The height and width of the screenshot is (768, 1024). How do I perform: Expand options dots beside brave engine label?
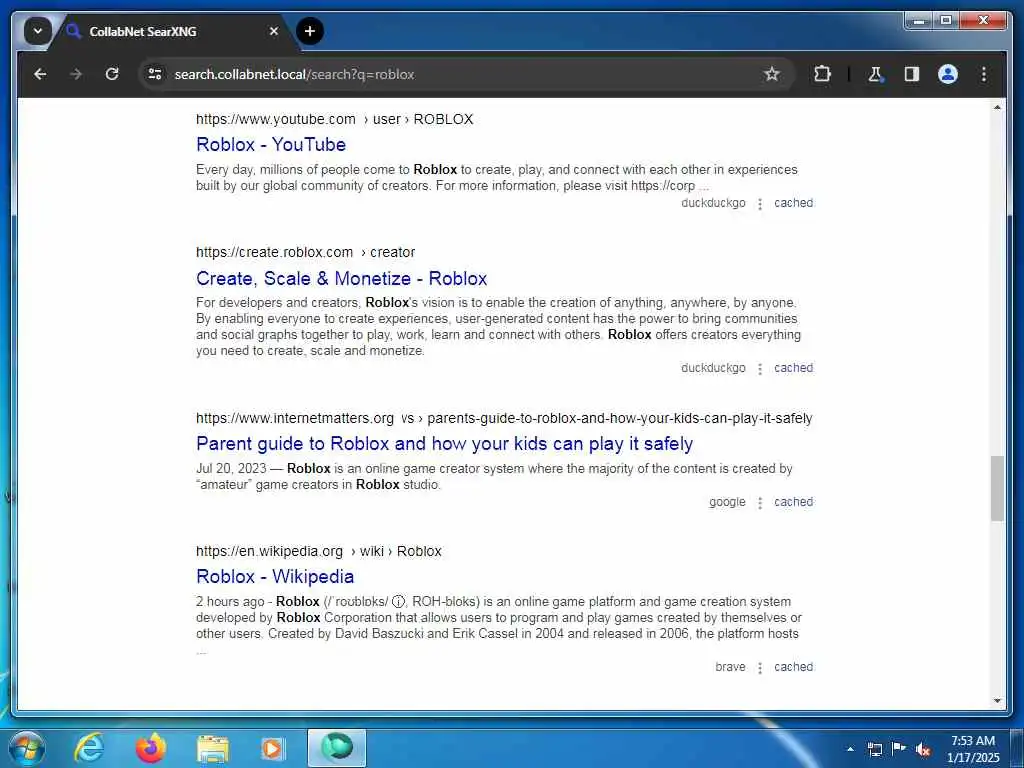(x=760, y=668)
